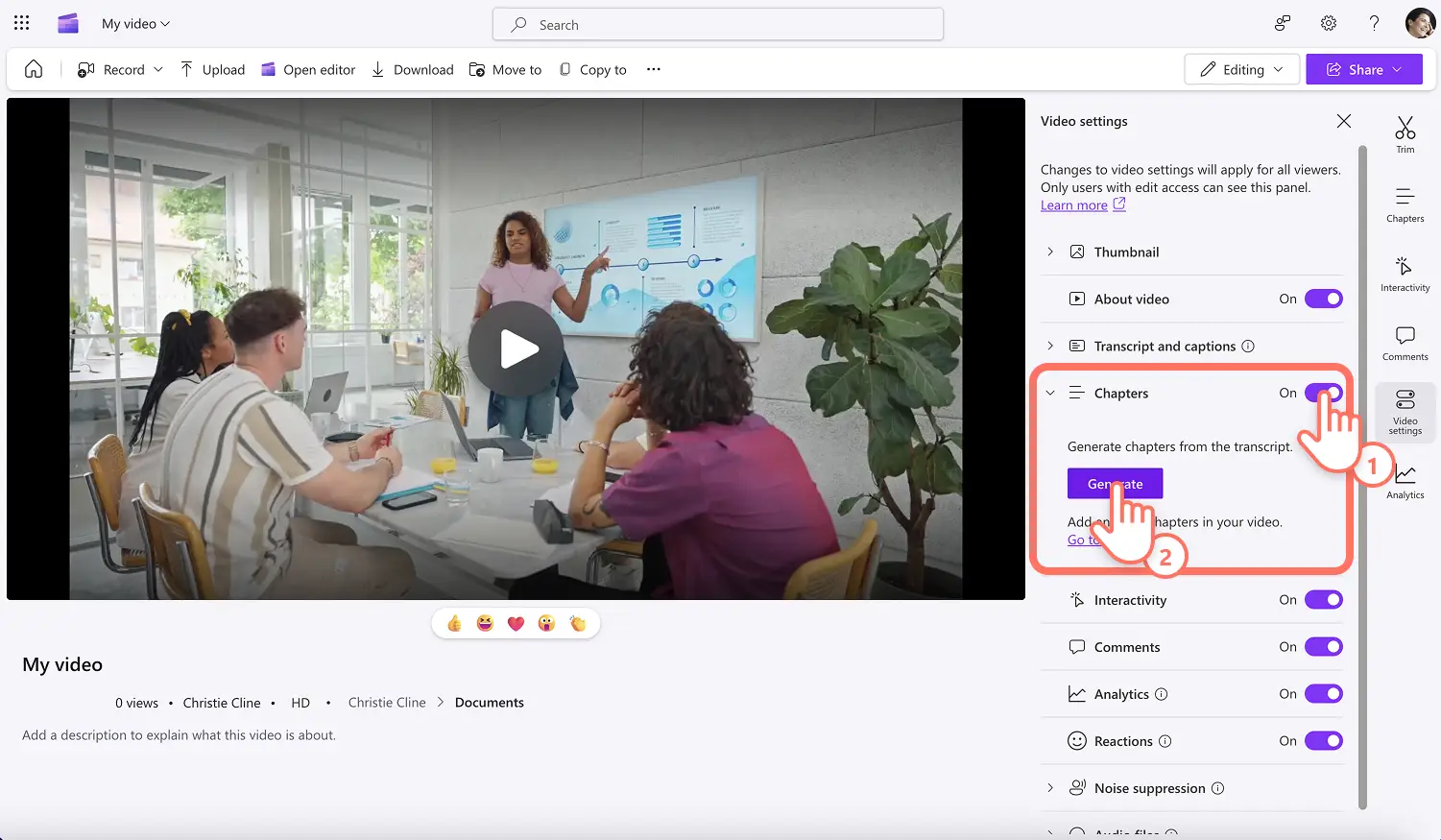Go to home via house icon
This screenshot has width=1441, height=840.
click(34, 69)
